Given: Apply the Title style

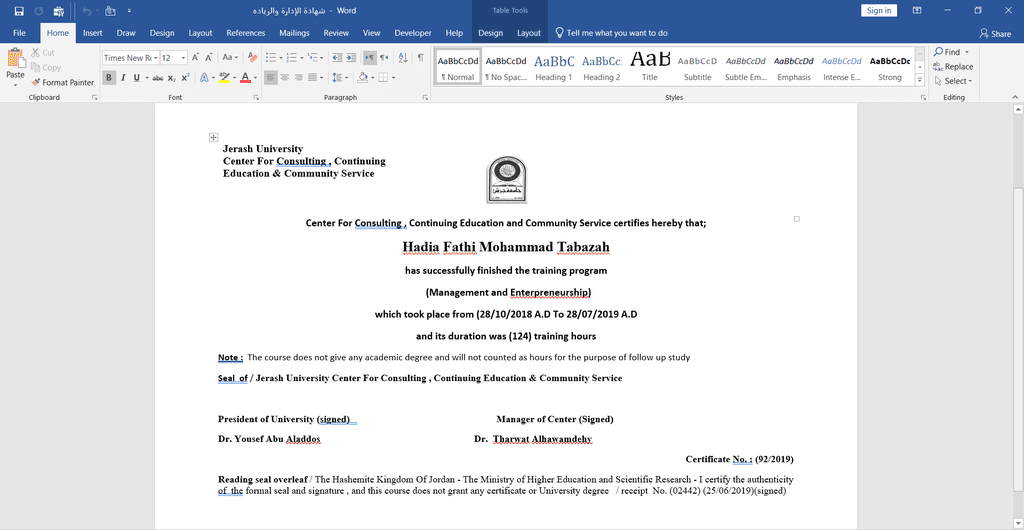Looking at the screenshot, I should 650,67.
